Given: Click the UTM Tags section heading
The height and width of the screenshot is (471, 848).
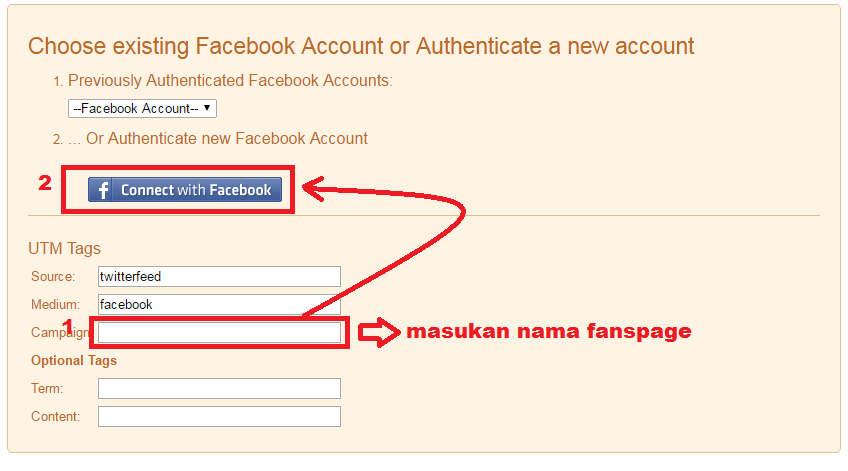Looking at the screenshot, I should coord(64,248).
